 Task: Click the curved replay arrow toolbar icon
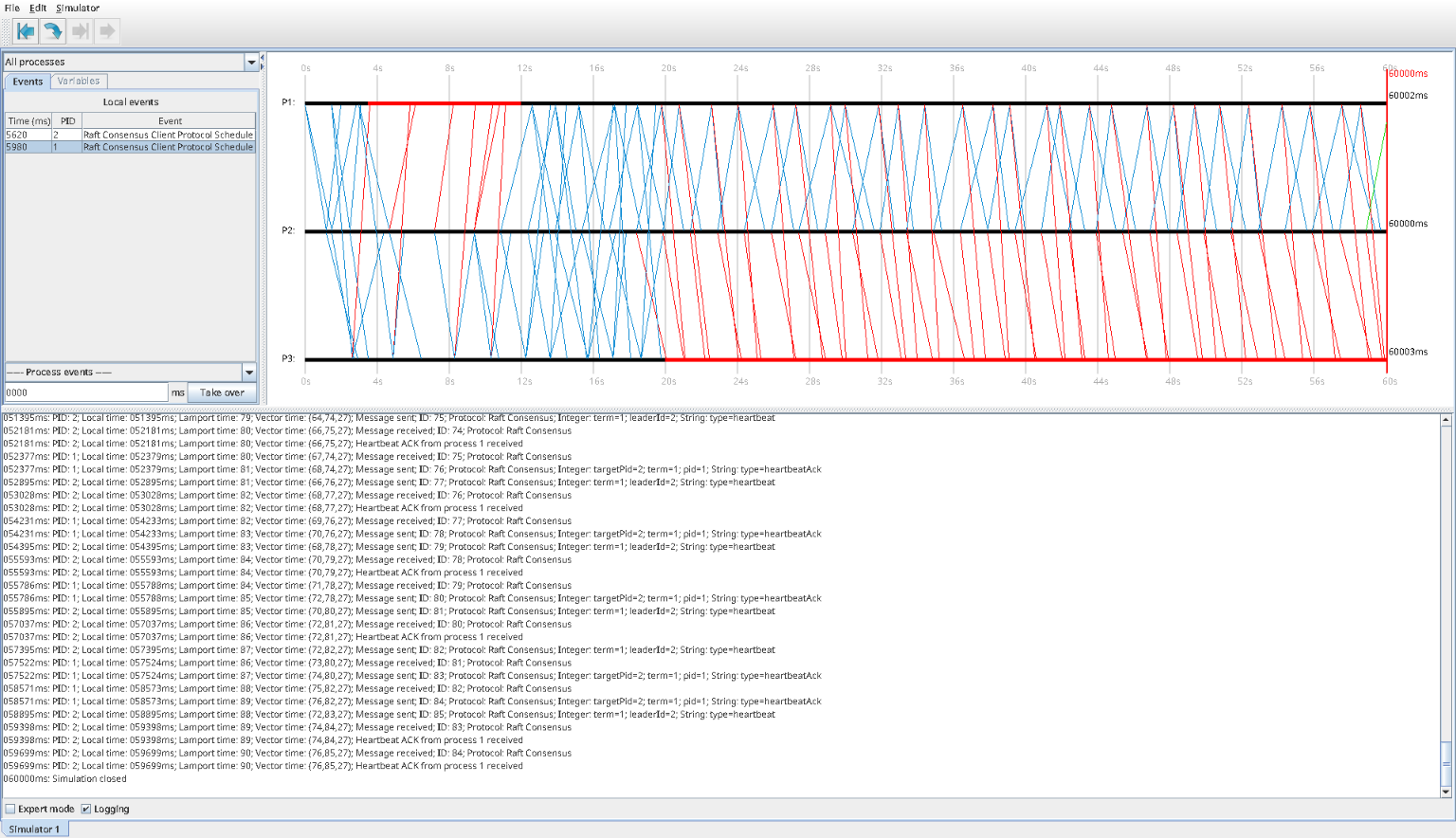(x=53, y=31)
